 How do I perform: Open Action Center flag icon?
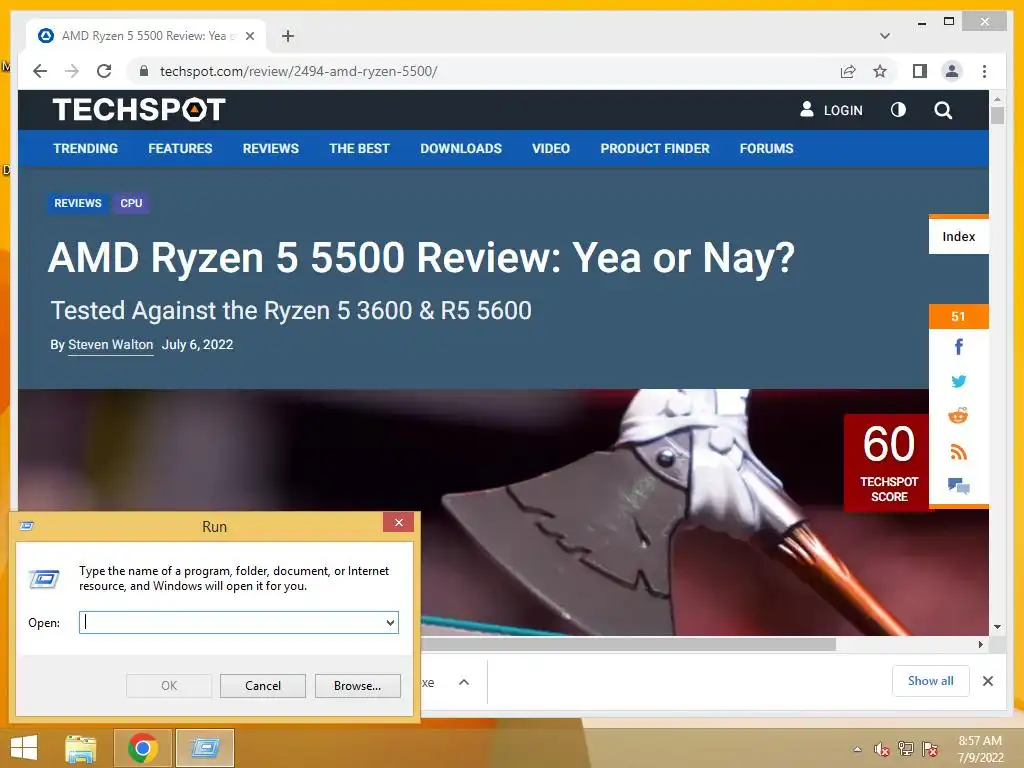[930, 749]
